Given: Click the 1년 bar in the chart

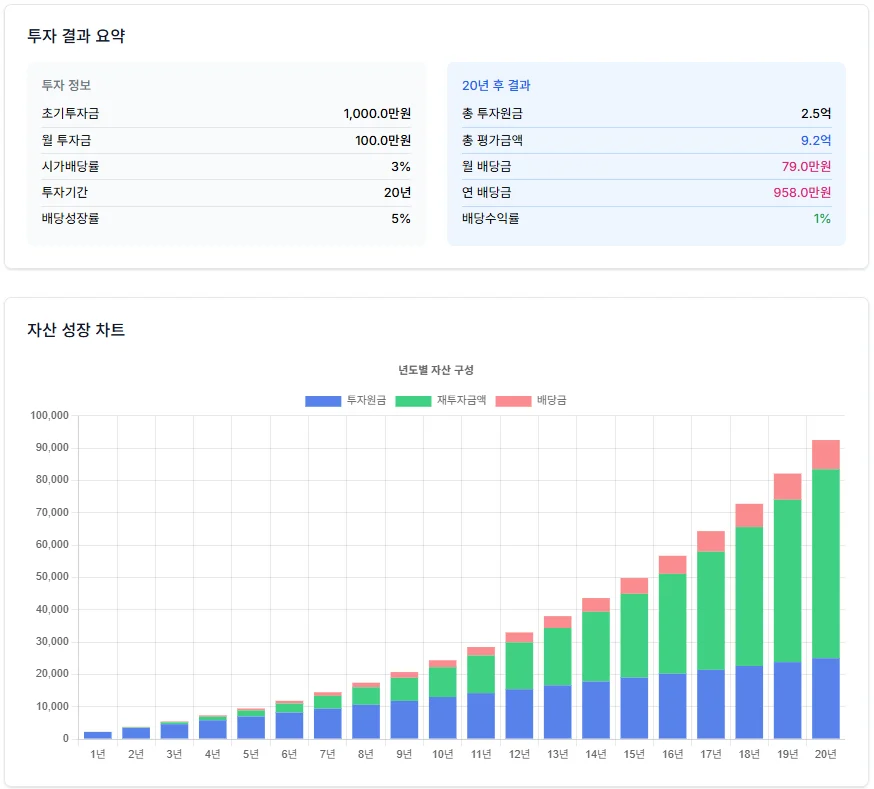Looking at the screenshot, I should [x=97, y=735].
